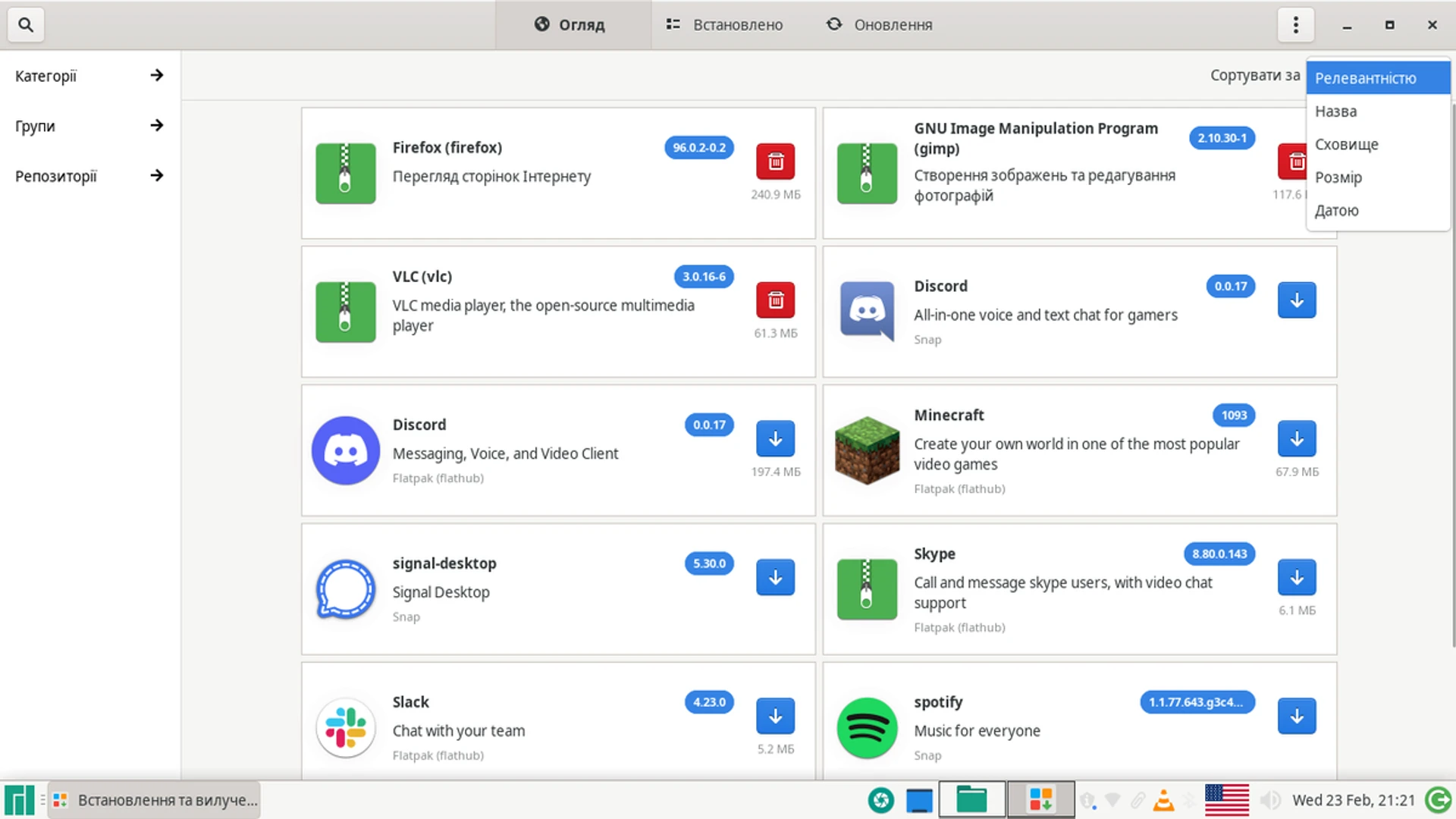Image resolution: width=1456 pixels, height=819 pixels.
Task: Open the GNU Image Manipulation Program title
Action: [1036, 138]
